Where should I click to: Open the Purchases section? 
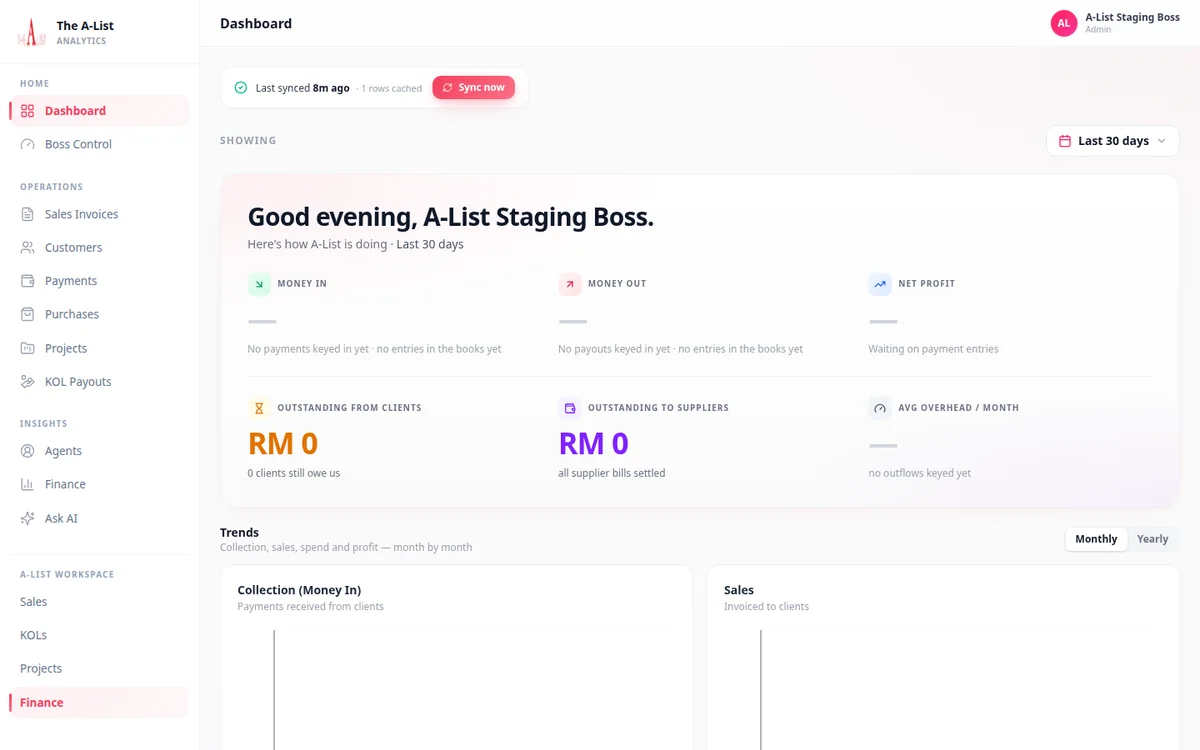99,314
